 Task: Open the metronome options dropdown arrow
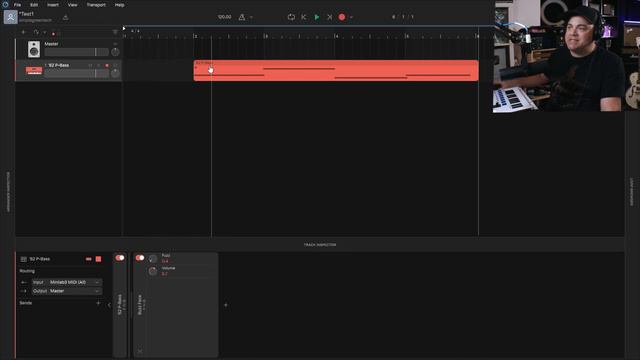(x=251, y=17)
